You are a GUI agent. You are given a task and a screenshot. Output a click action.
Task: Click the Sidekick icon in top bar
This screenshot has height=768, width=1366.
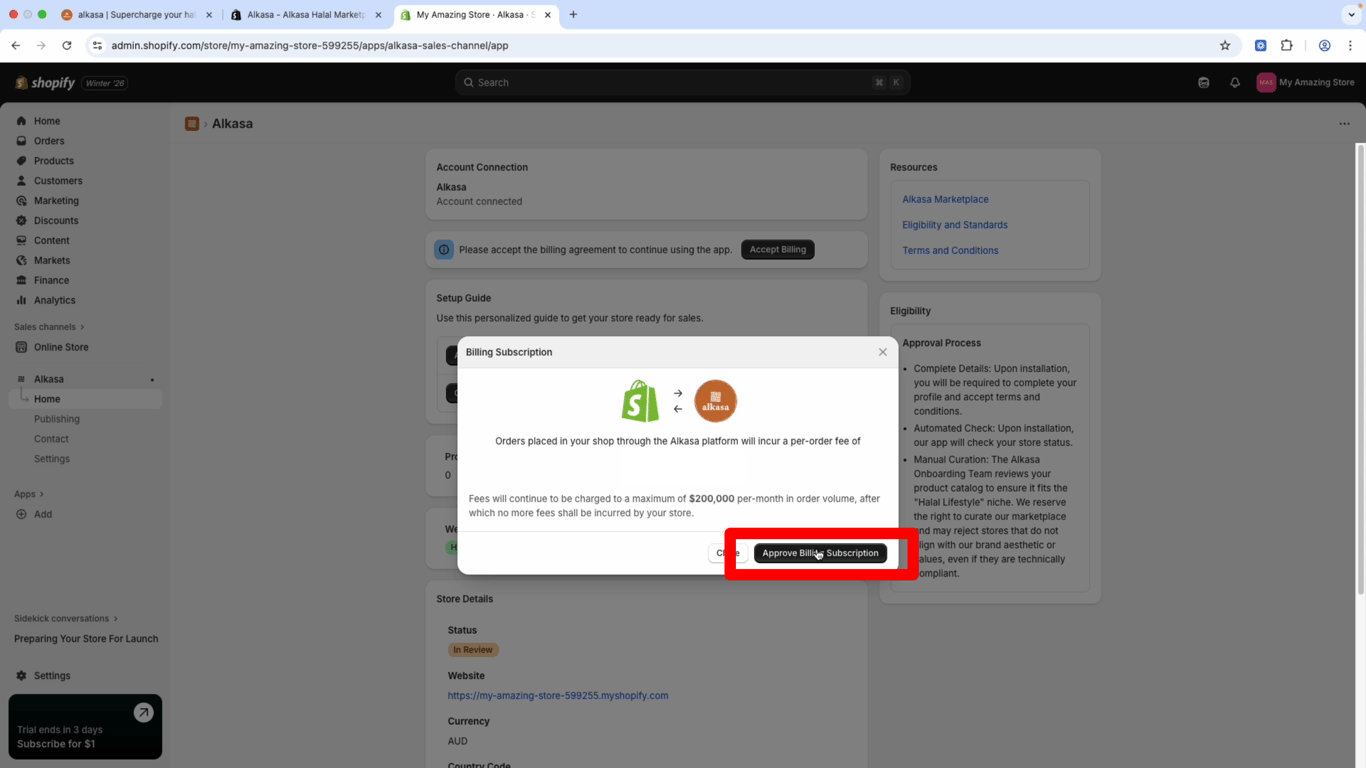tap(1204, 83)
